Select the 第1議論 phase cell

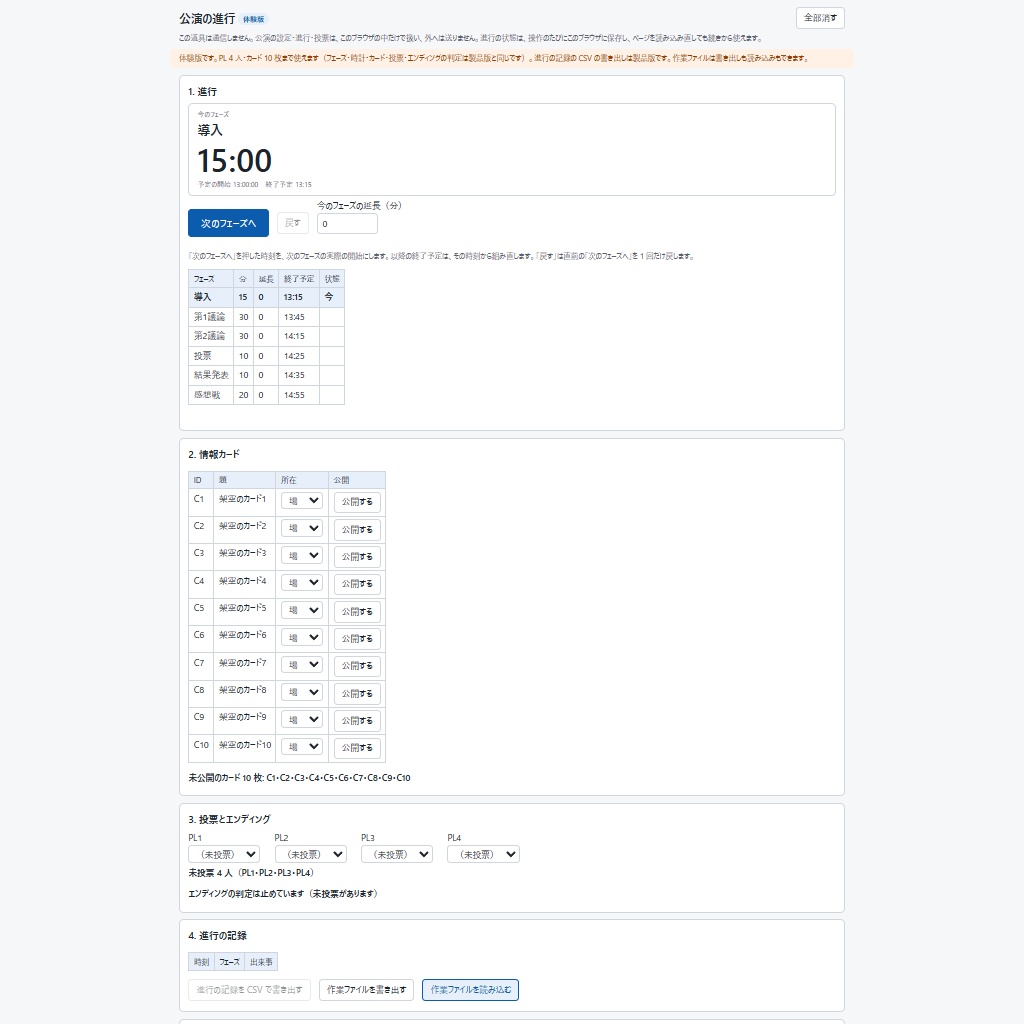pos(210,317)
